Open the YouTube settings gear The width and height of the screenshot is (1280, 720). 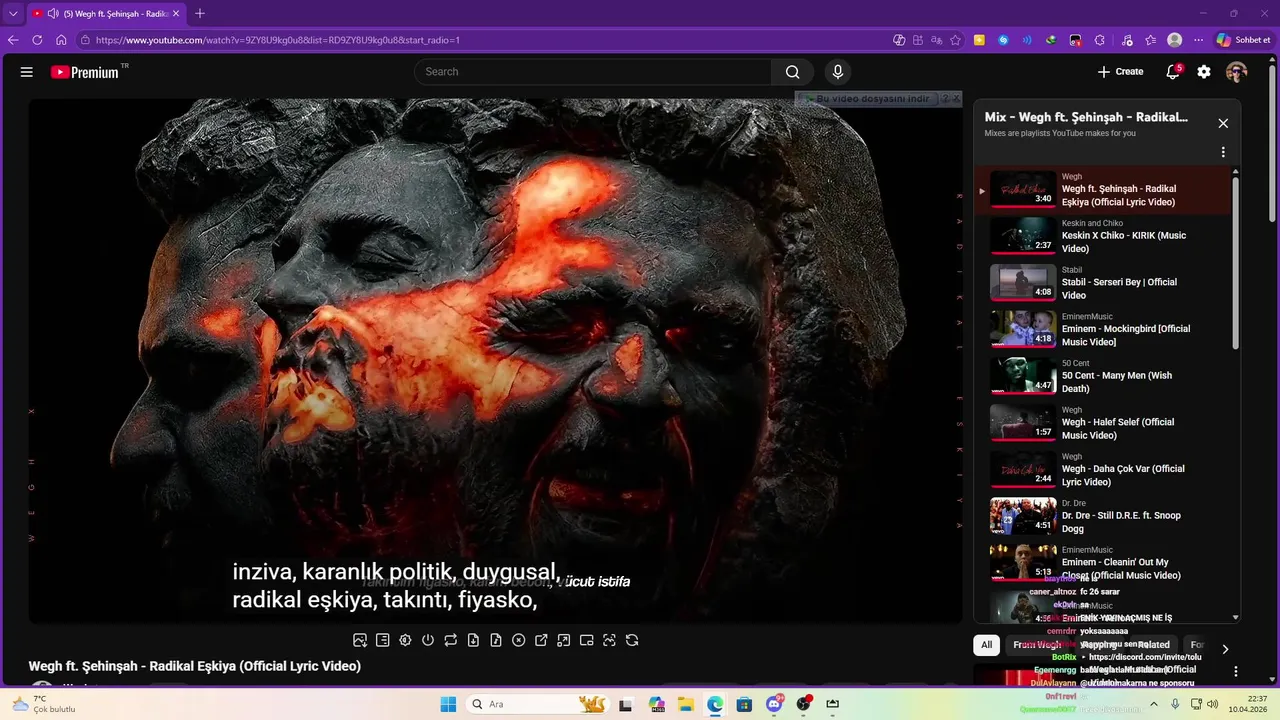pos(1204,72)
